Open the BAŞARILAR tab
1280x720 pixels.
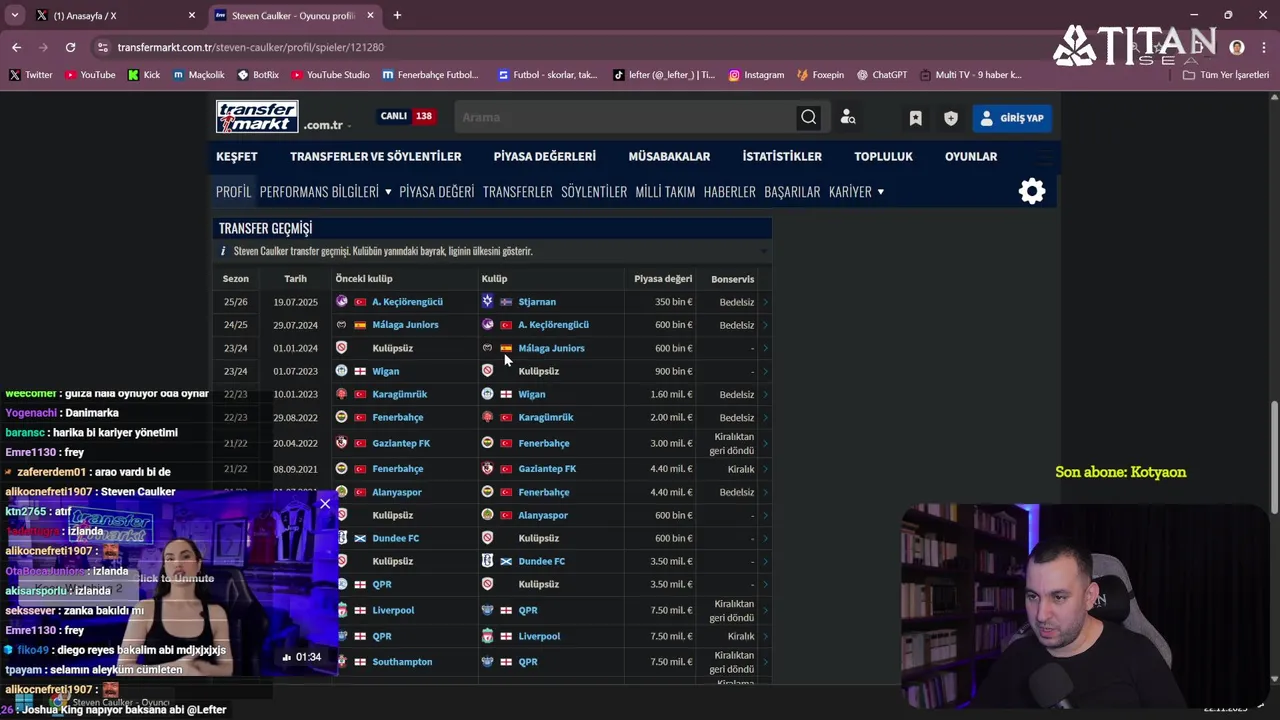coord(792,191)
